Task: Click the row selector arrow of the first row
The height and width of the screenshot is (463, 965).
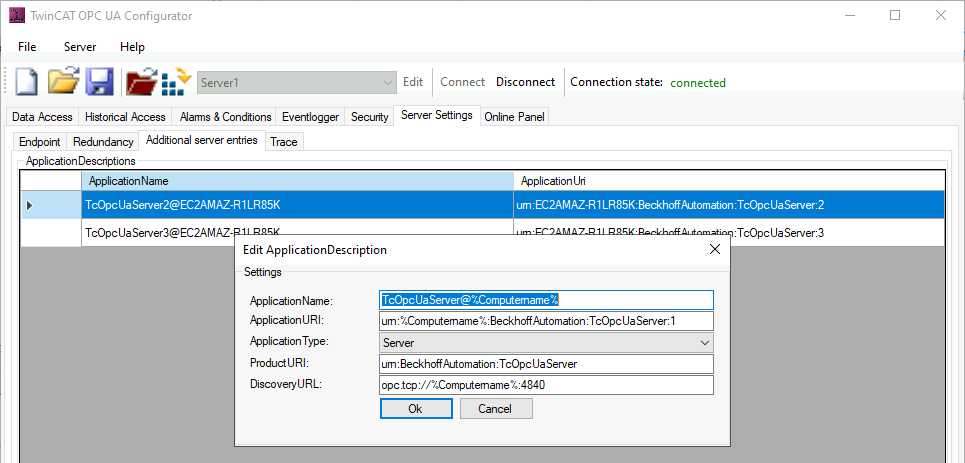Action: coord(30,205)
